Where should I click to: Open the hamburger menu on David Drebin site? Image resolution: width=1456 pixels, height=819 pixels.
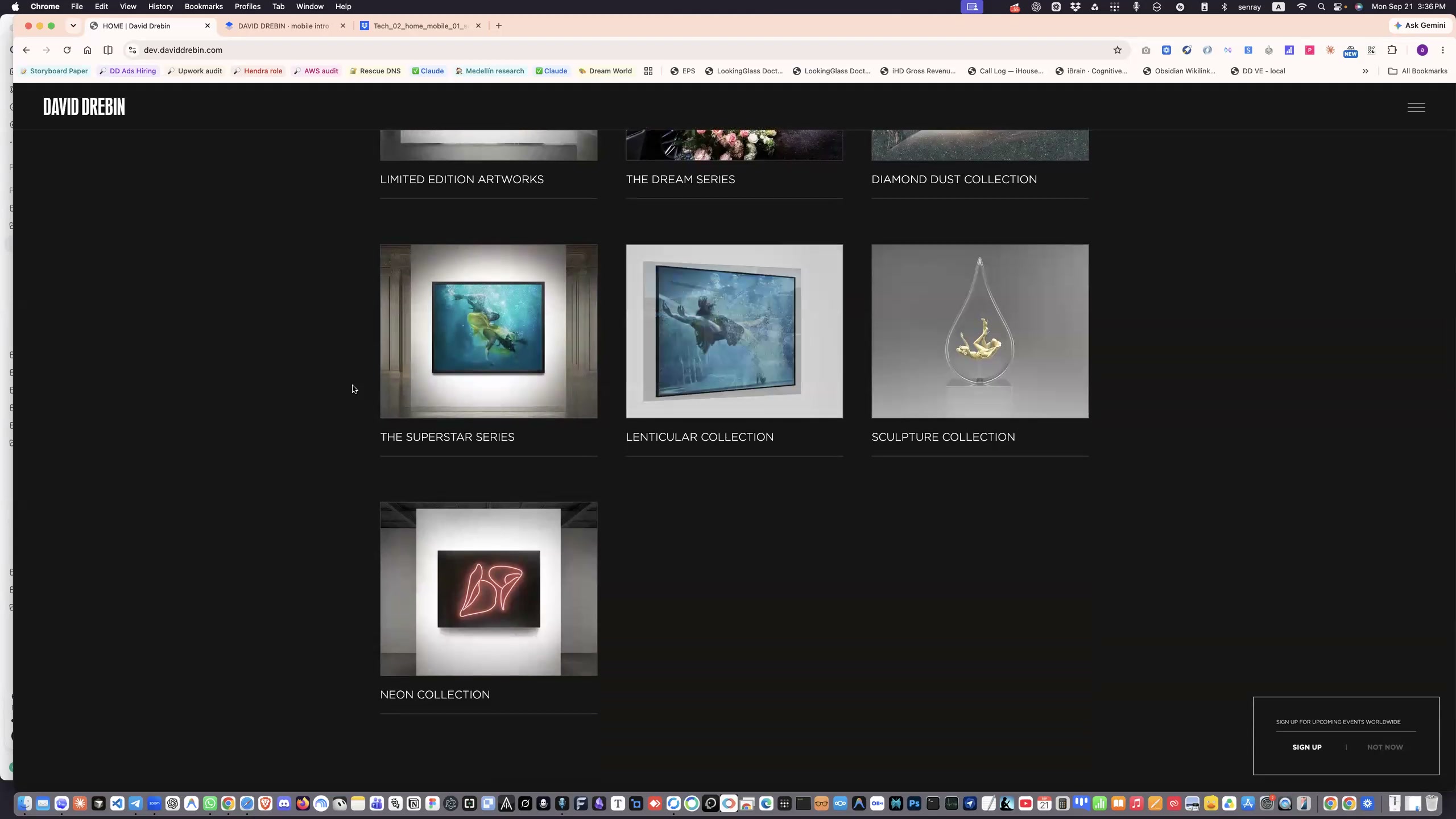click(1416, 107)
